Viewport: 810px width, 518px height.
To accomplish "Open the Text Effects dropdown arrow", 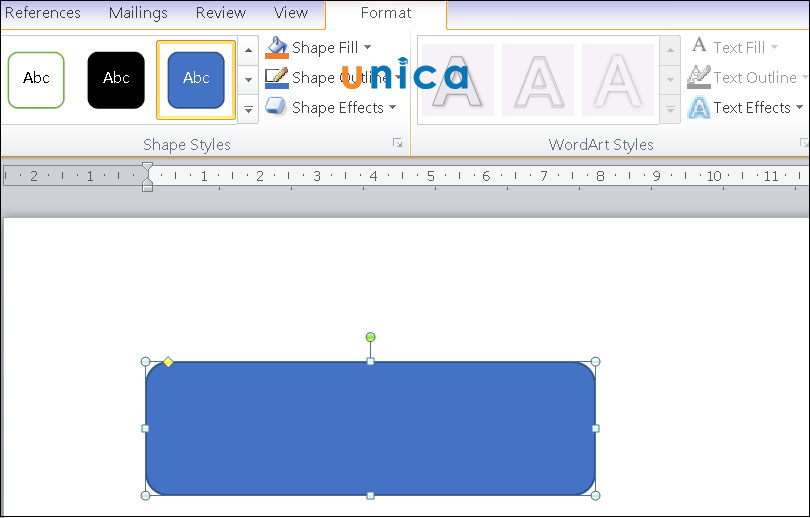I will click(x=800, y=107).
